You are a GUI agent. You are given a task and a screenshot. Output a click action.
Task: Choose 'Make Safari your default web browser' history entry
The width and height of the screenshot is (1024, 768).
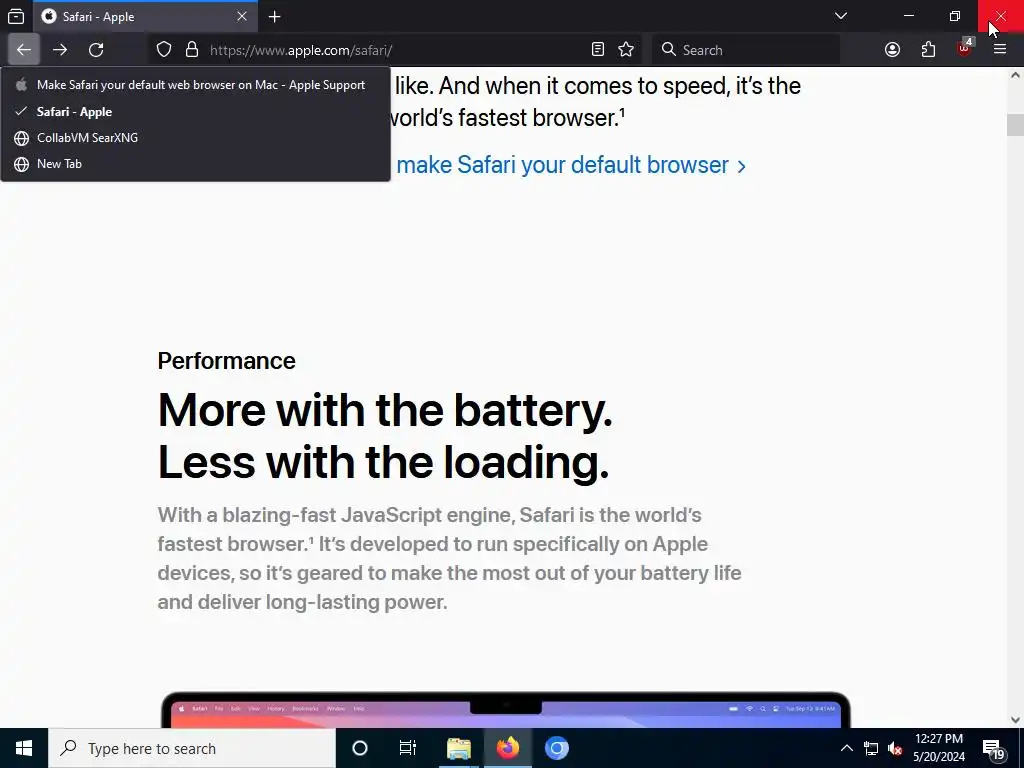pyautogui.click(x=195, y=85)
